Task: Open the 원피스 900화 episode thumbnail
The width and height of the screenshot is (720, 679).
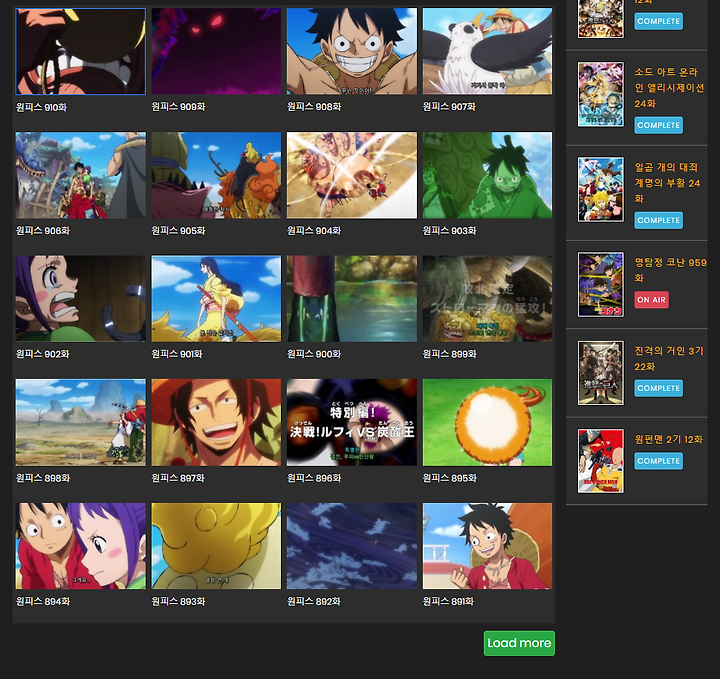Action: point(352,299)
